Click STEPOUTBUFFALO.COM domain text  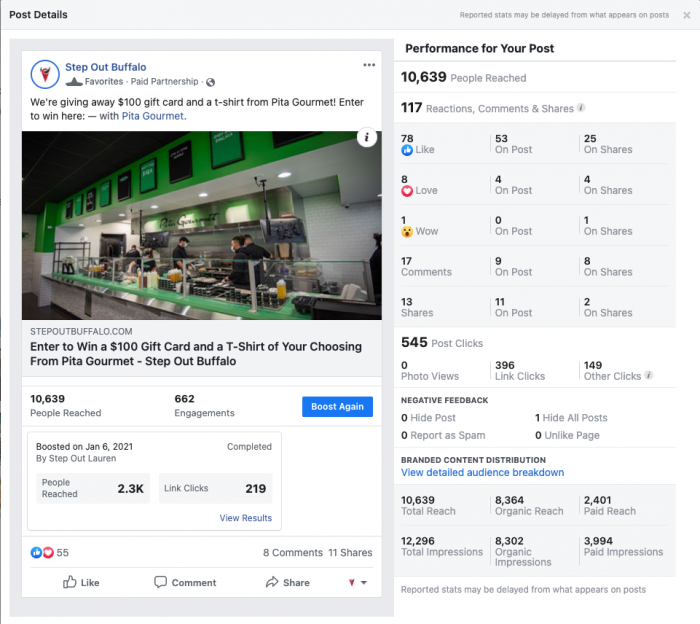(81, 332)
